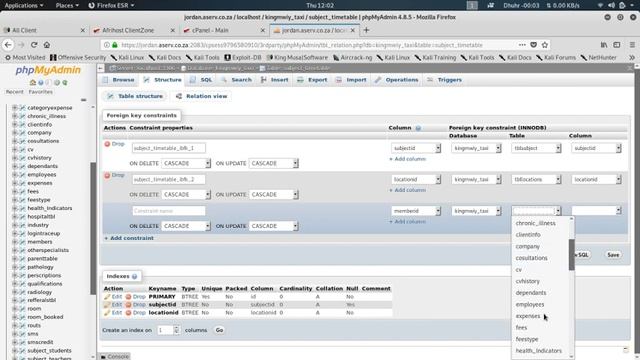
Task: Collapse phpMyAdmin navigation panel
Action: pyautogui.click(x=100, y=68)
